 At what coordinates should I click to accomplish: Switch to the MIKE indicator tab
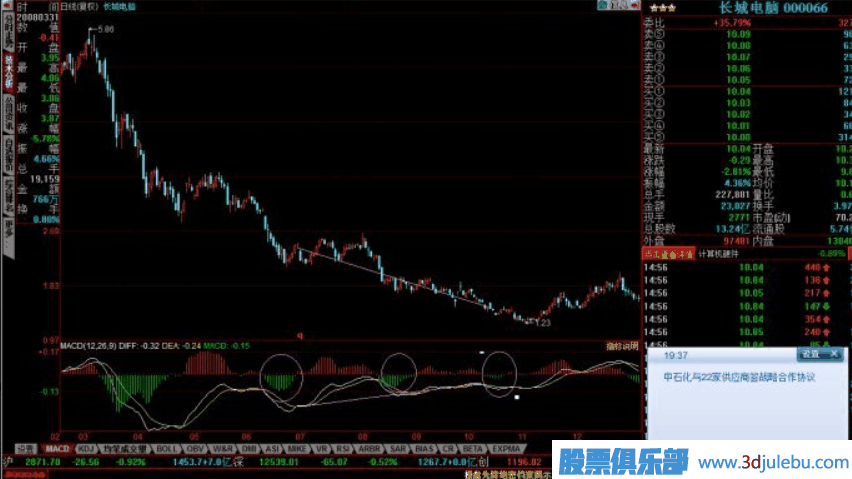coord(297,449)
